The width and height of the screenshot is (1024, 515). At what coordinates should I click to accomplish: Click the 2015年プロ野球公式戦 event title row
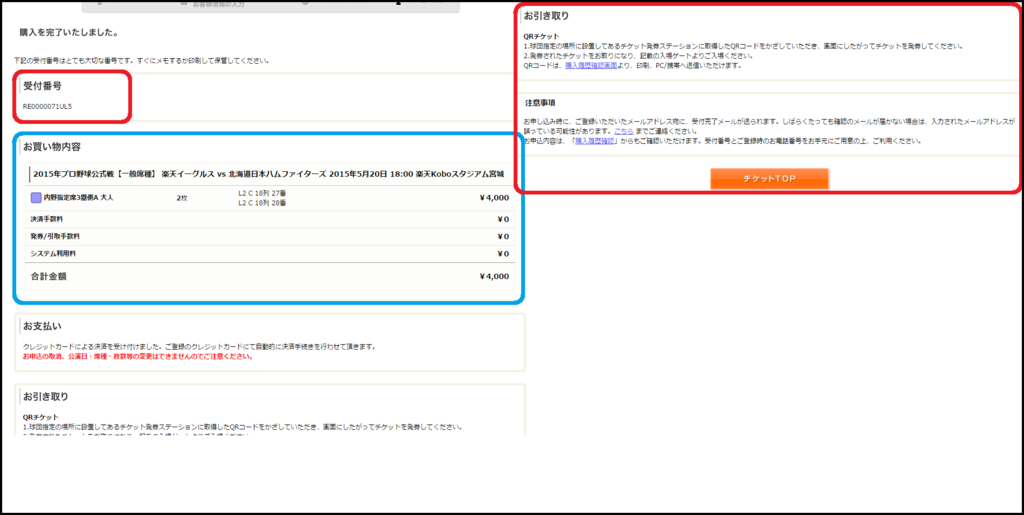268,173
